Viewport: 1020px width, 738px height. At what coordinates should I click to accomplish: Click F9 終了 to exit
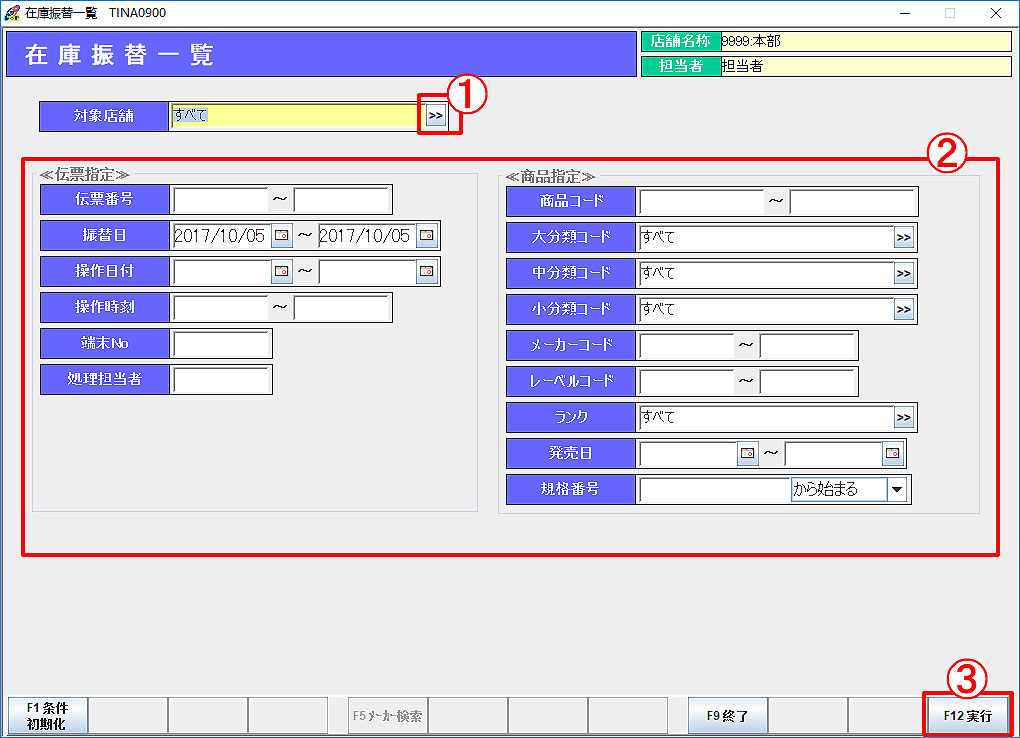tap(728, 715)
